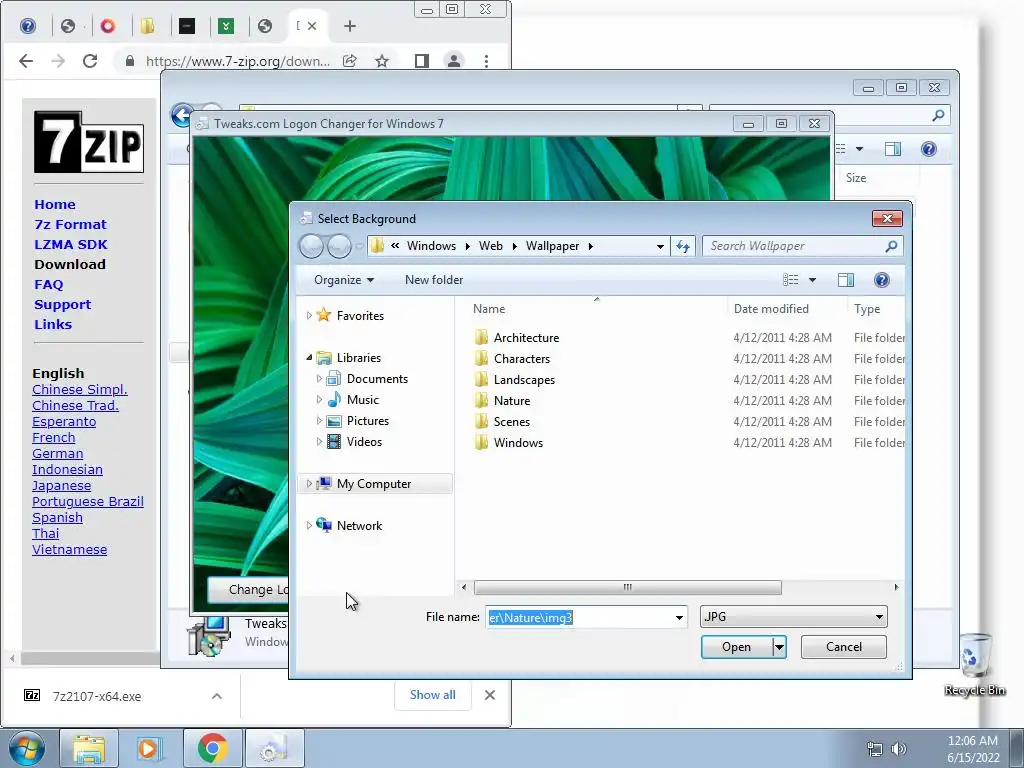Collapse the Libraries tree node
Image resolution: width=1024 pixels, height=768 pixels.
(x=309, y=358)
